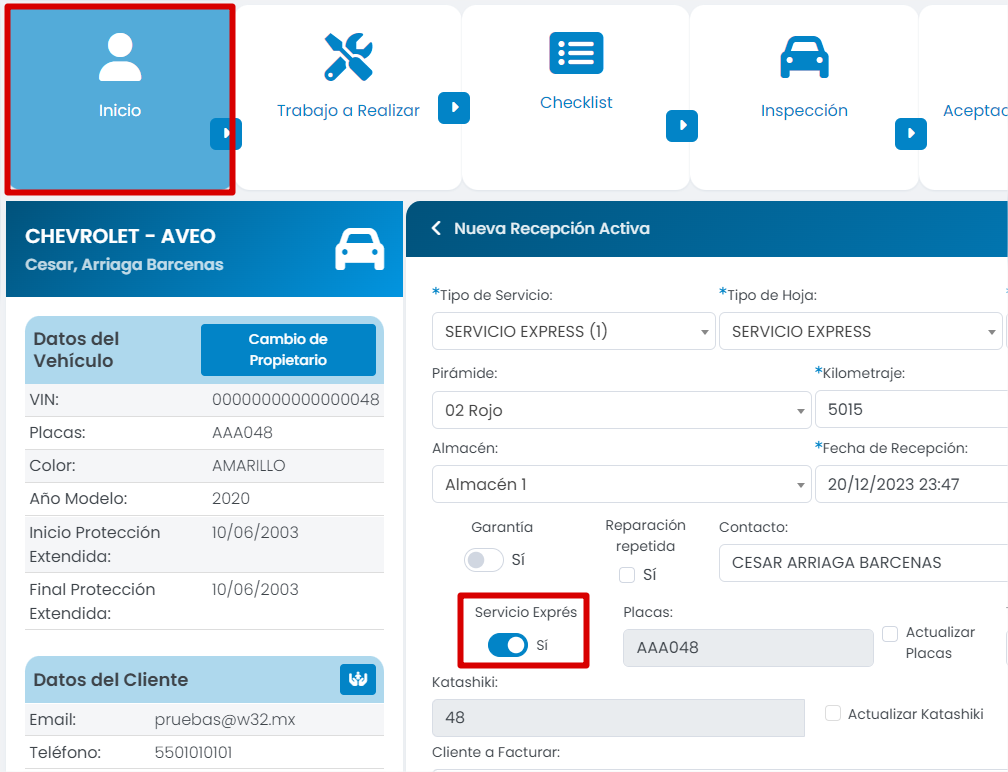The image size is (1008, 772).
Task: Switch to the Checklist step tab
Action: click(x=576, y=102)
